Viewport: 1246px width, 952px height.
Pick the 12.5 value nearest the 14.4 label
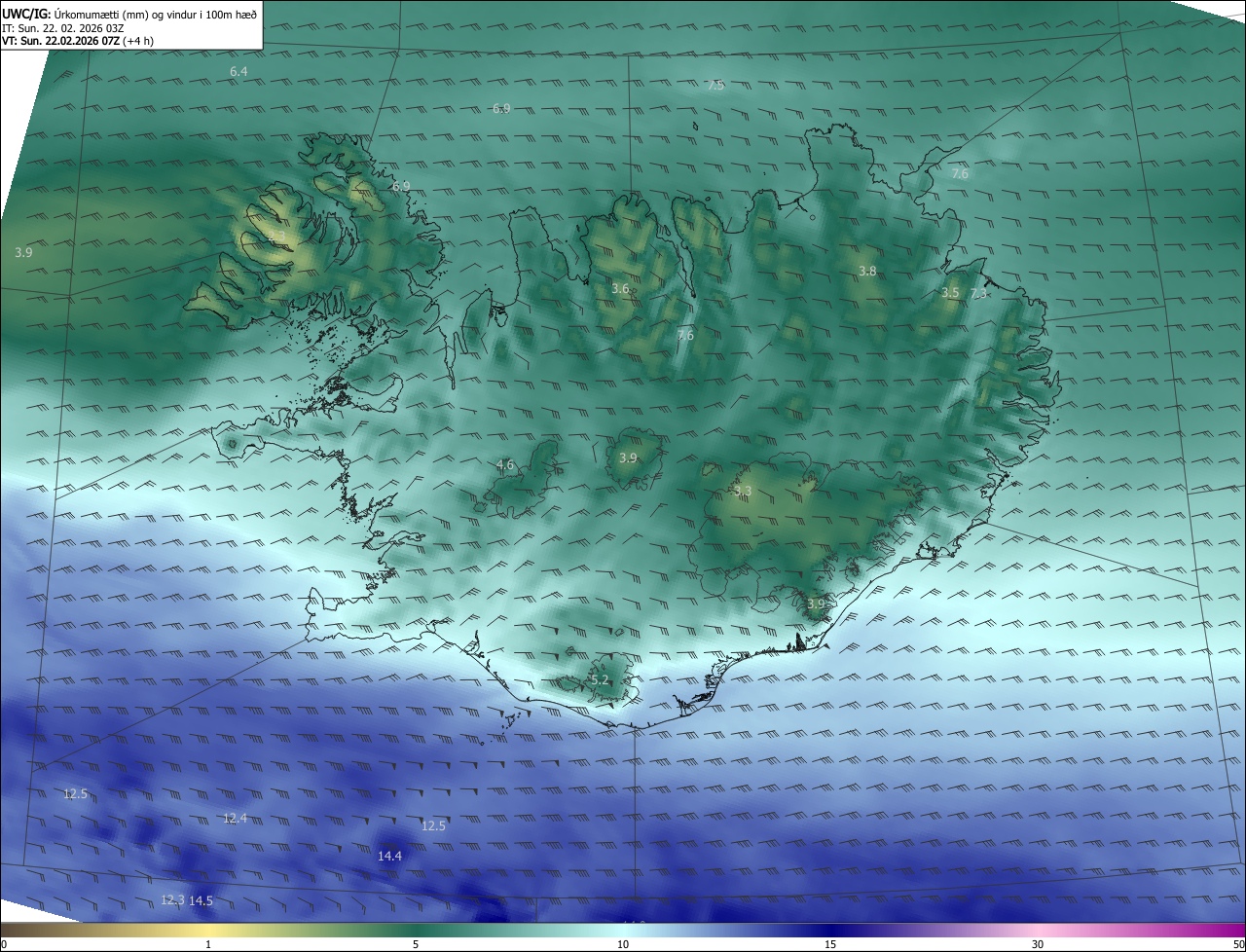(433, 825)
